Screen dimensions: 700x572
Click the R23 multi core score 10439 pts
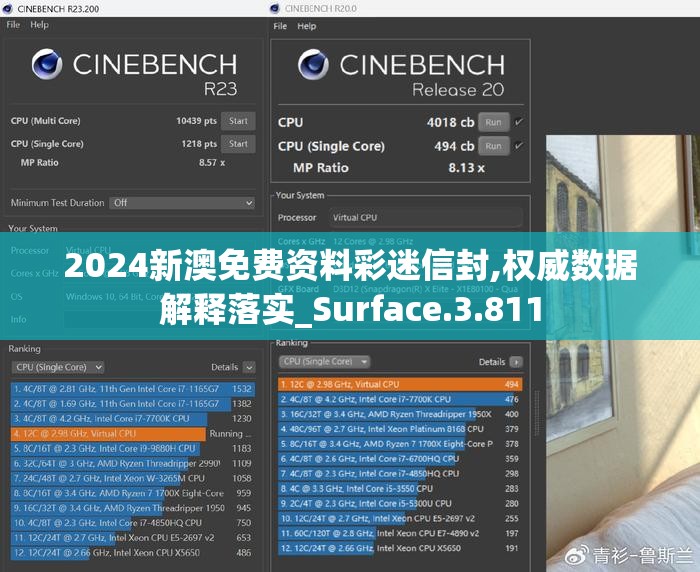pyautogui.click(x=196, y=121)
